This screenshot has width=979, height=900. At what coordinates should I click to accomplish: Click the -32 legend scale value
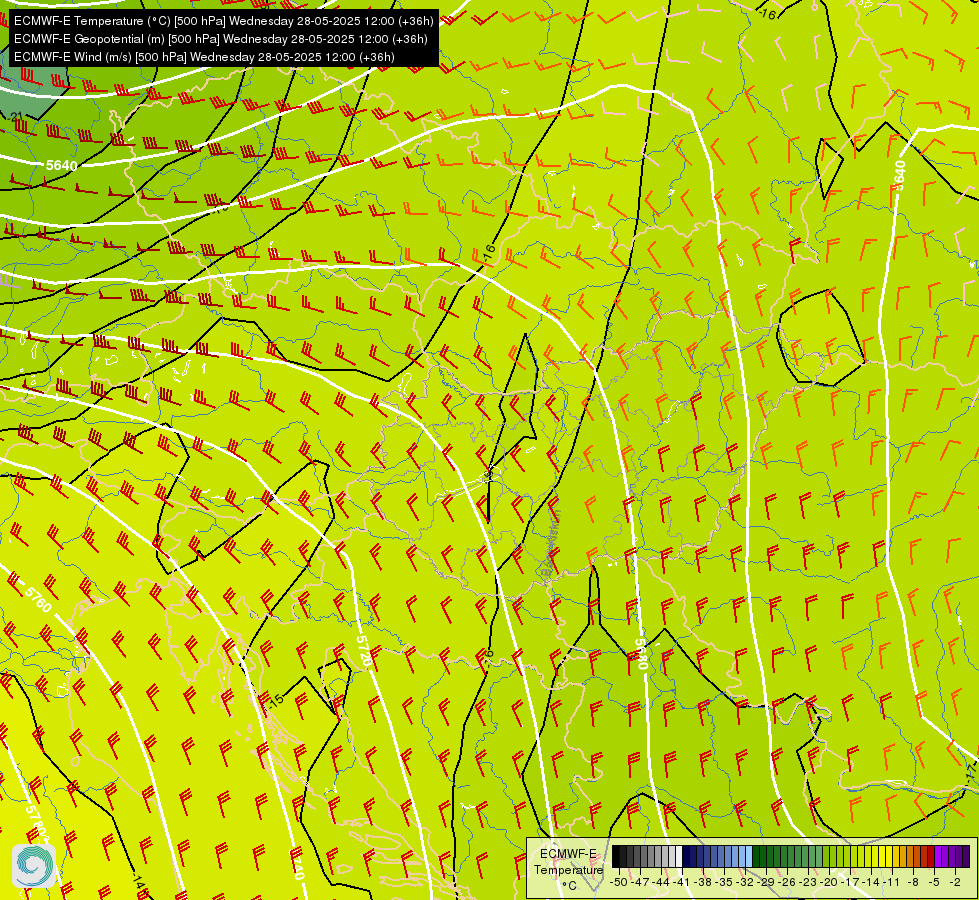pos(744,882)
